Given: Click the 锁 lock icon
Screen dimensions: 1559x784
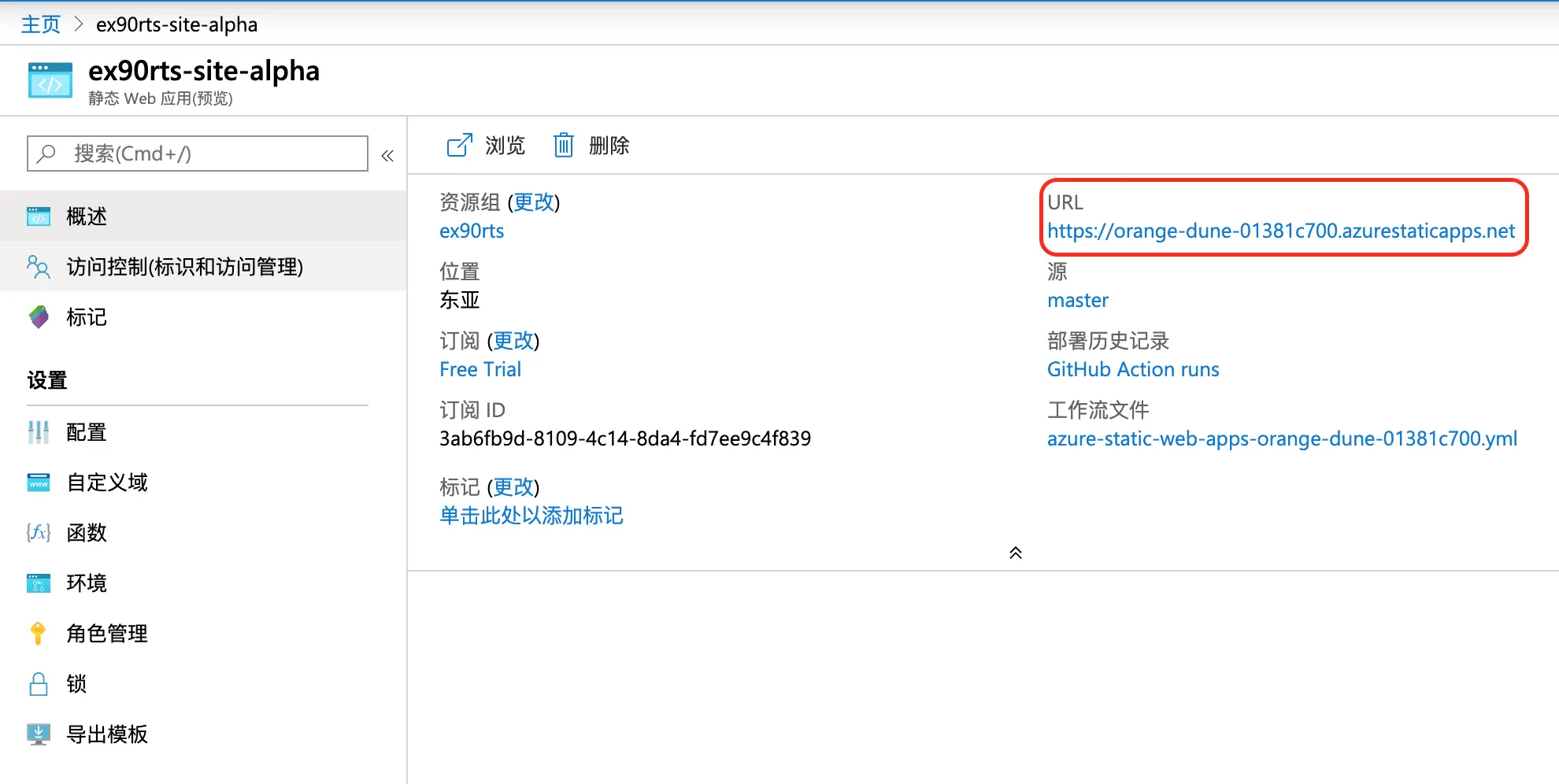Looking at the screenshot, I should click(39, 684).
